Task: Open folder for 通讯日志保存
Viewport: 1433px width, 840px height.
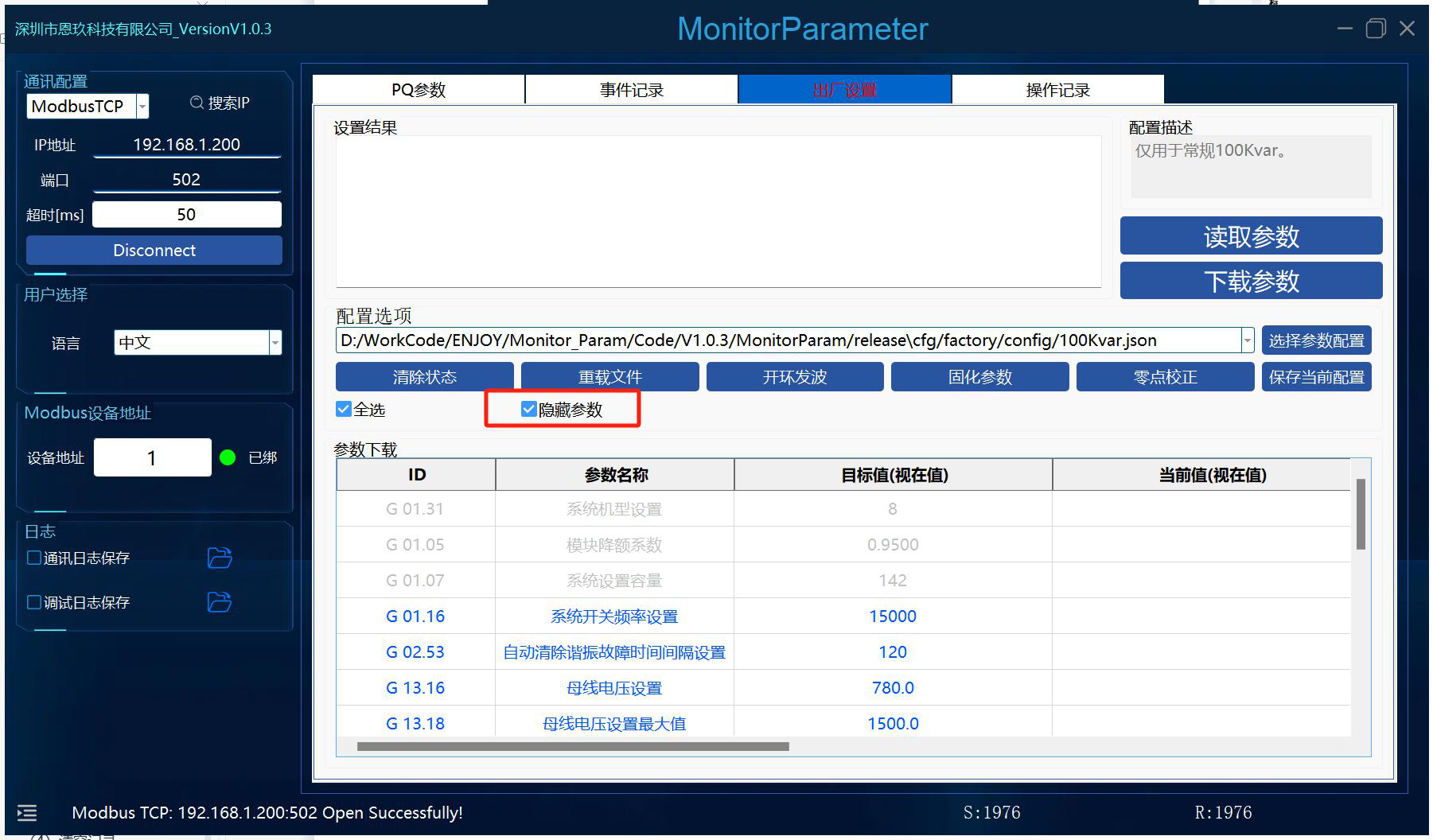Action: coord(220,558)
